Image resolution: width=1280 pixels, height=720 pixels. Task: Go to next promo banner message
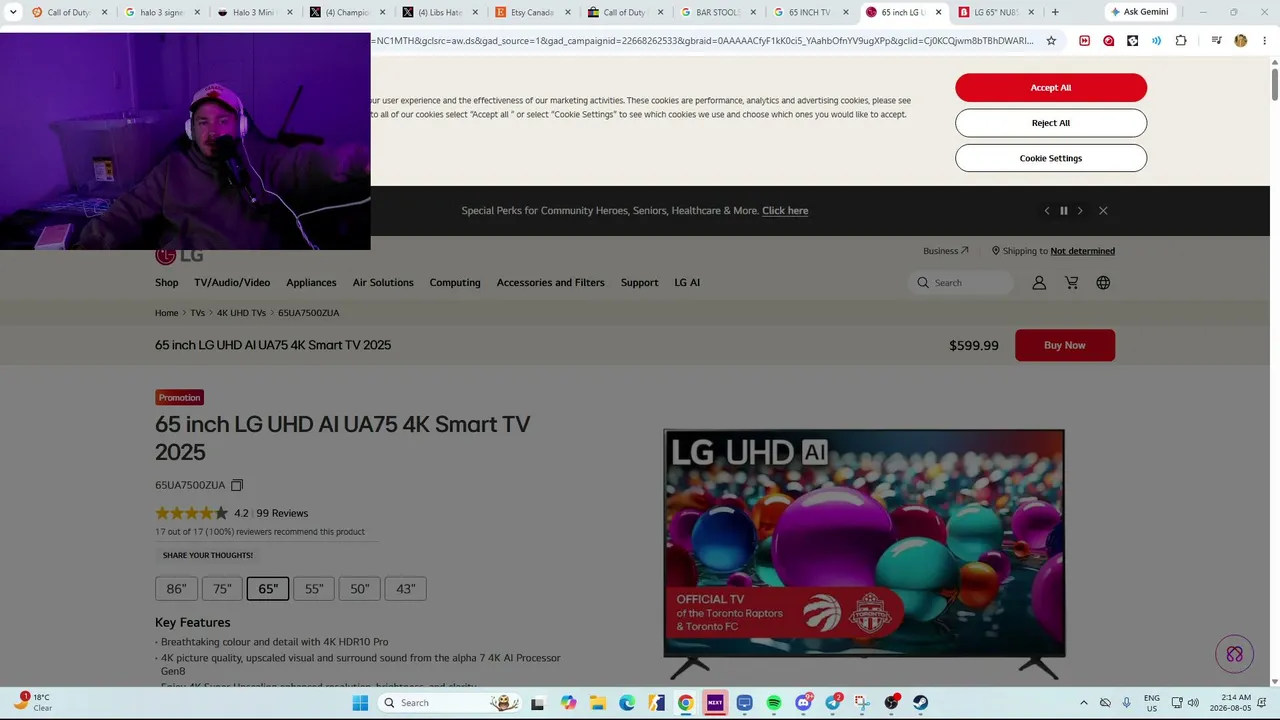(1080, 211)
